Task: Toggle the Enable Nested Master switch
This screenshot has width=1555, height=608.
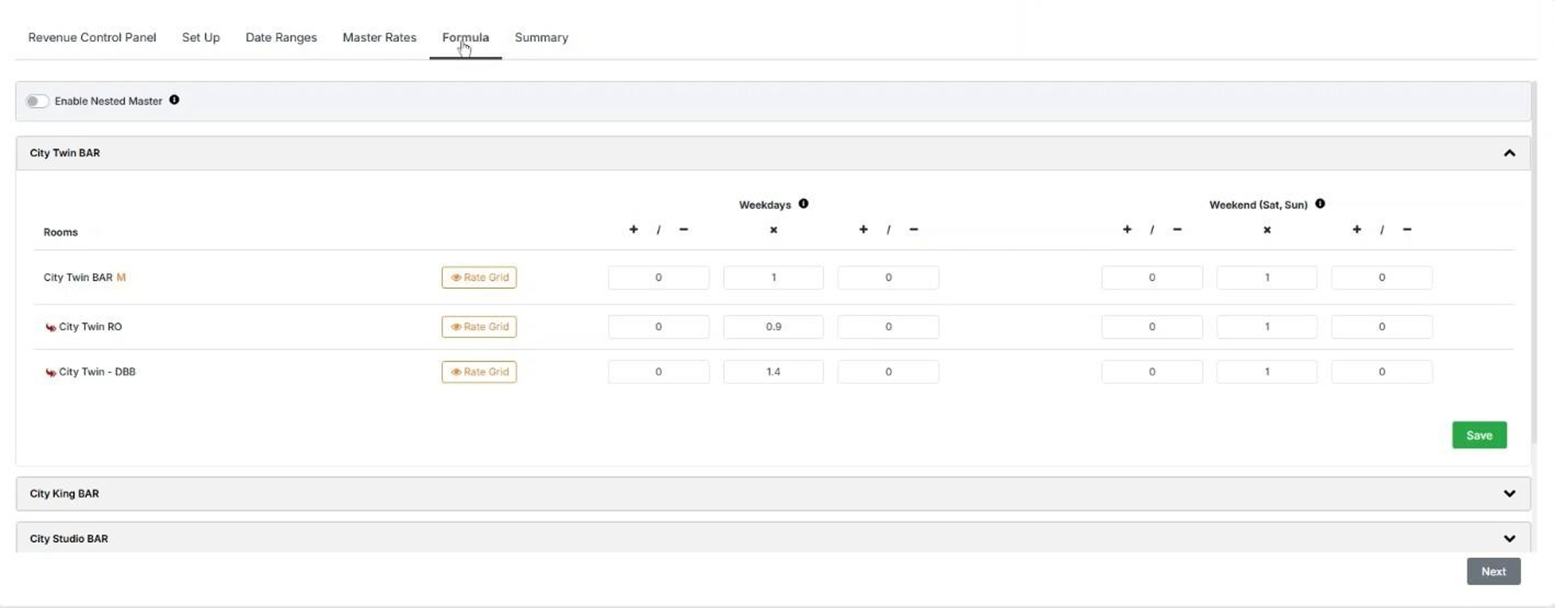Action: [x=37, y=101]
